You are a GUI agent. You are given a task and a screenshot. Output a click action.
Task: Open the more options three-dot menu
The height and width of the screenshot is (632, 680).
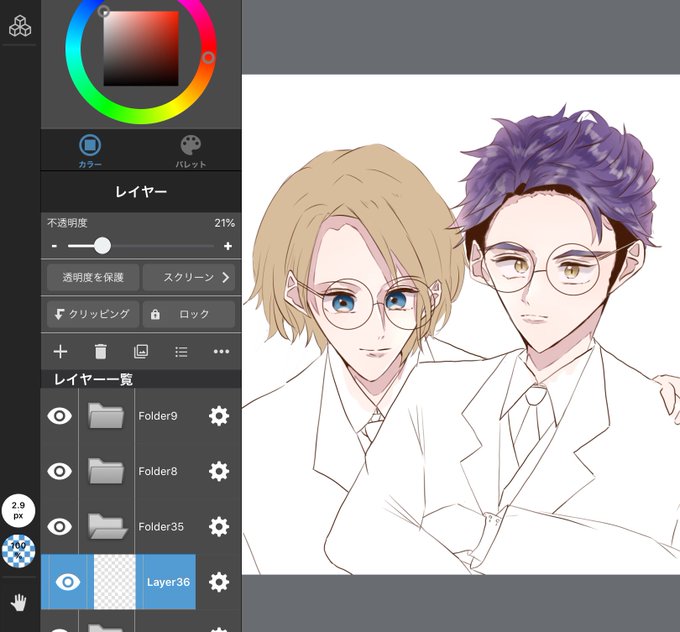click(222, 351)
